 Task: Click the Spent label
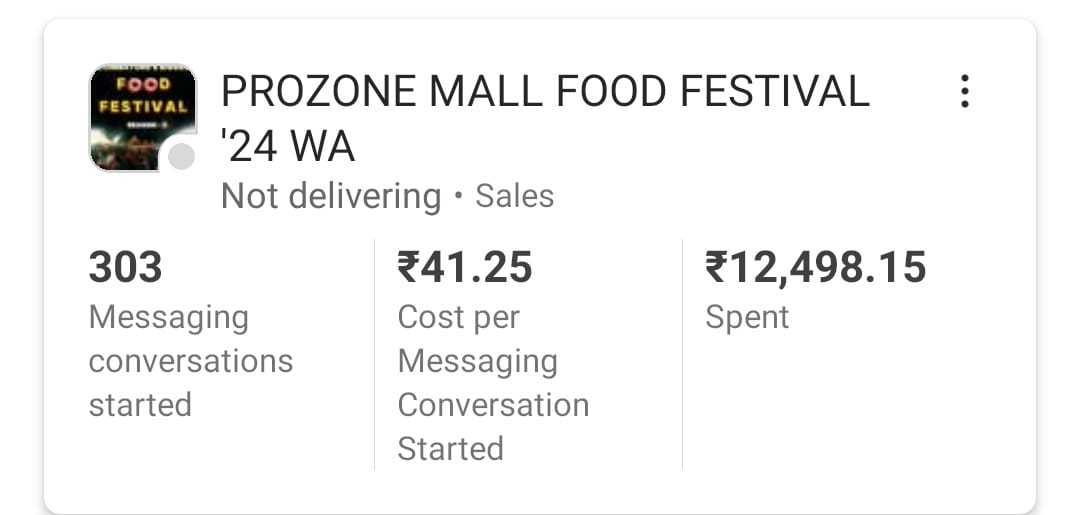click(x=747, y=317)
